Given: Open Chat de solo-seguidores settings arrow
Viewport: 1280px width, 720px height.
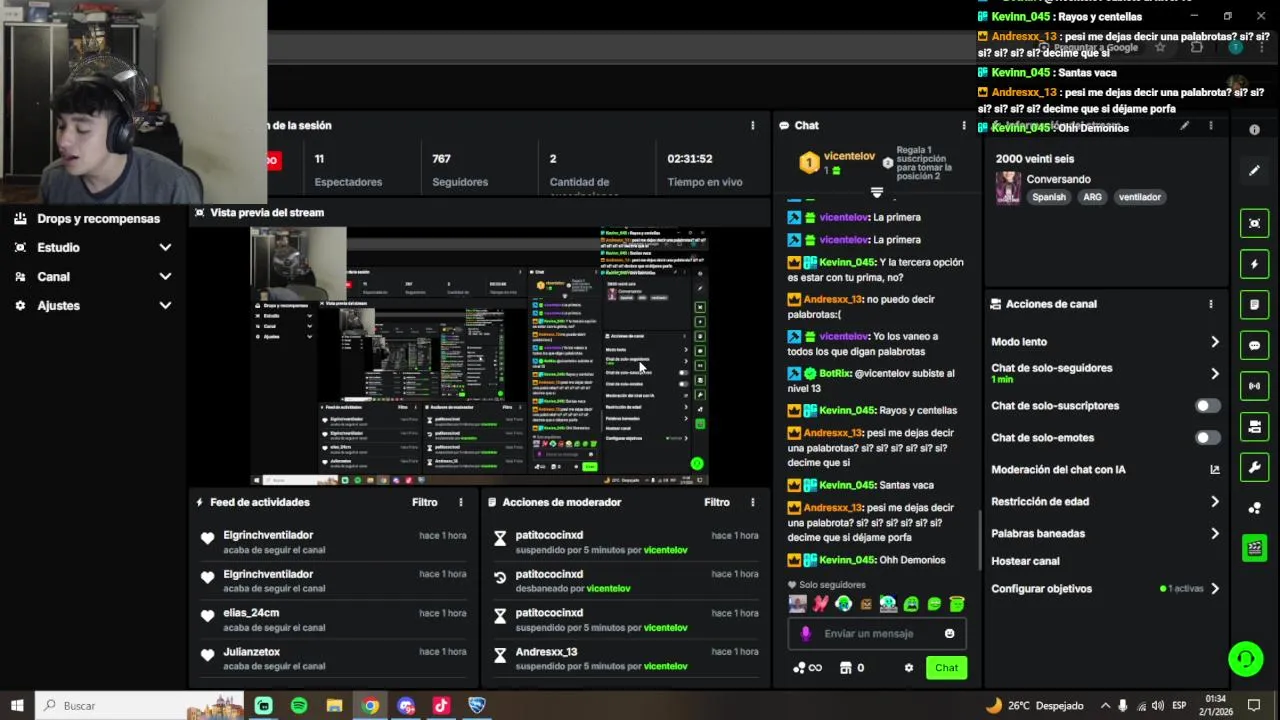Looking at the screenshot, I should [x=1214, y=374].
